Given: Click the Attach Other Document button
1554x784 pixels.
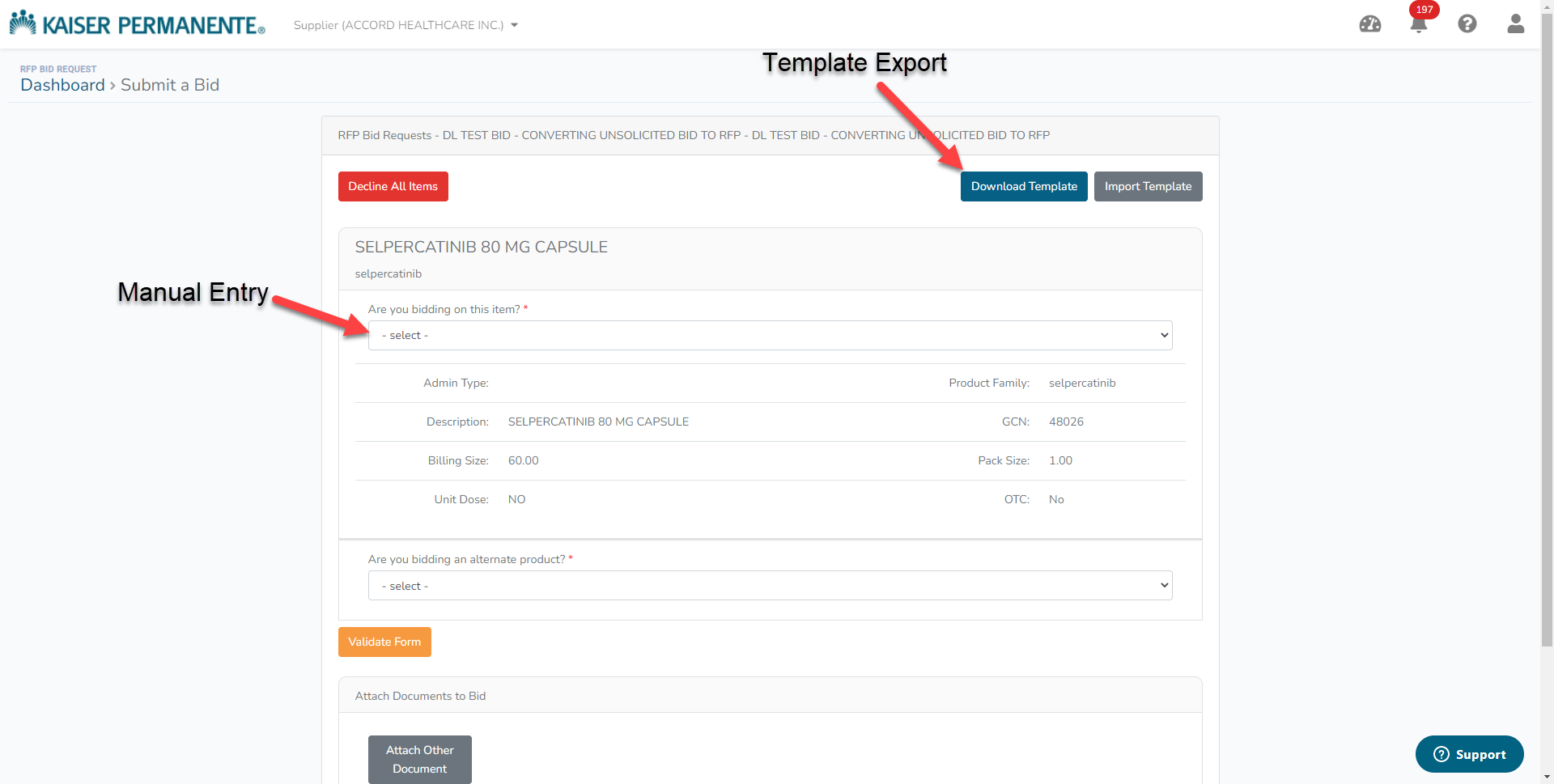Looking at the screenshot, I should pos(419,759).
